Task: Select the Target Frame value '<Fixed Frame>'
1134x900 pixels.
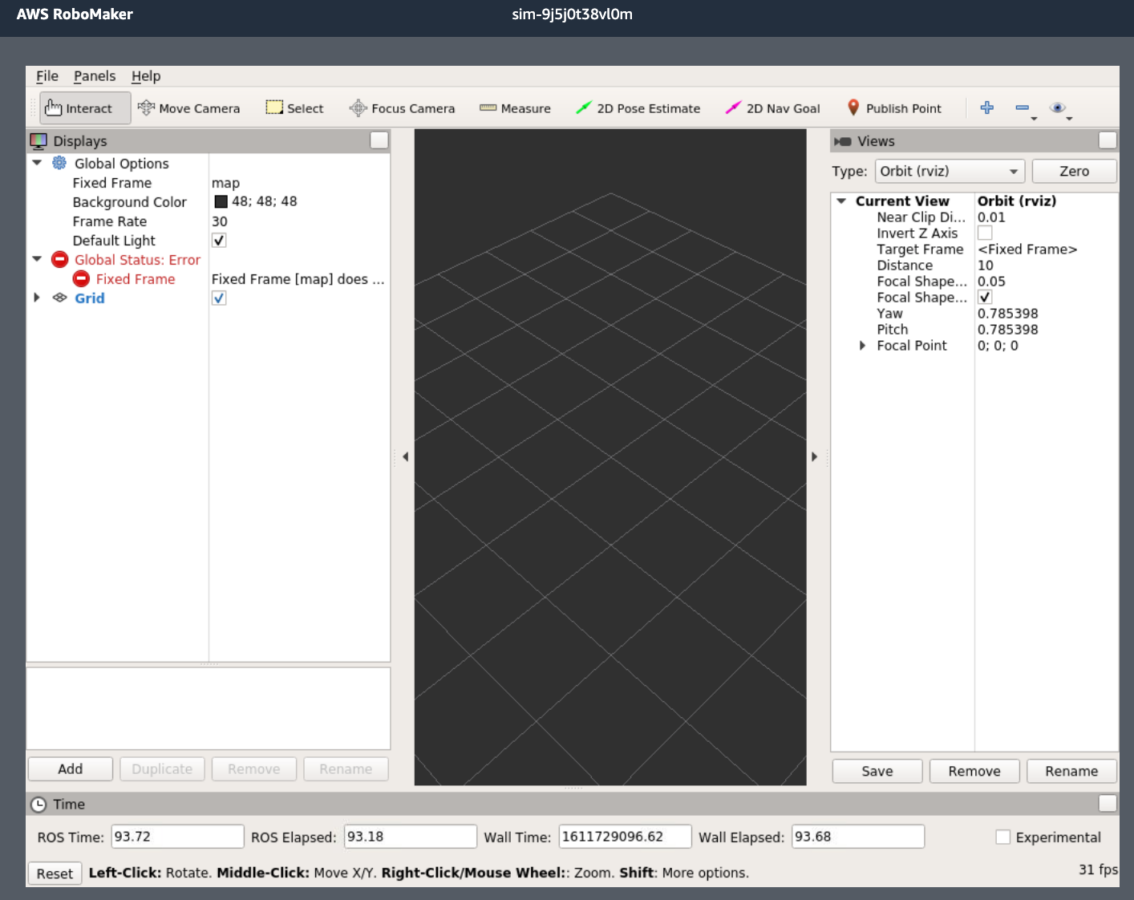Action: [1027, 249]
